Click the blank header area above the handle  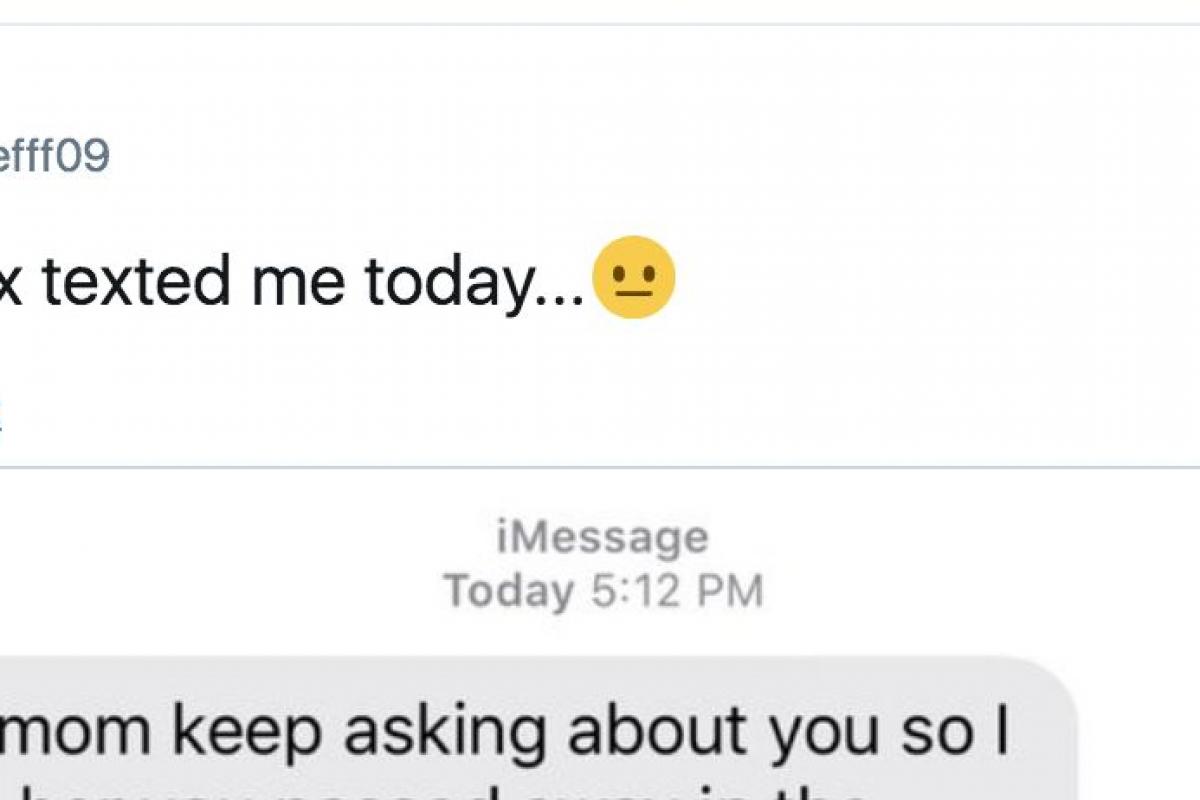pos(600,80)
